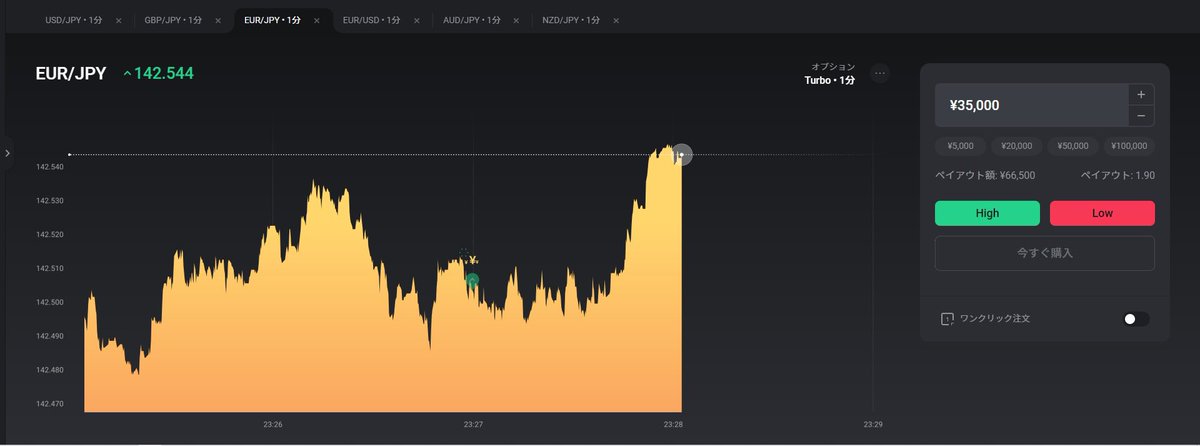Click the one-click order icon
Screen dimensions: 1200x446
coord(947,319)
